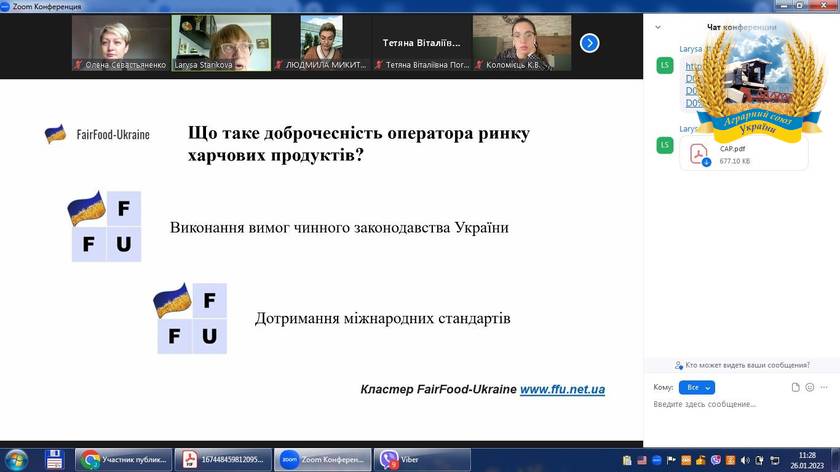Switch to Chrome 'Участник публик...' taskbar window

coord(123,460)
